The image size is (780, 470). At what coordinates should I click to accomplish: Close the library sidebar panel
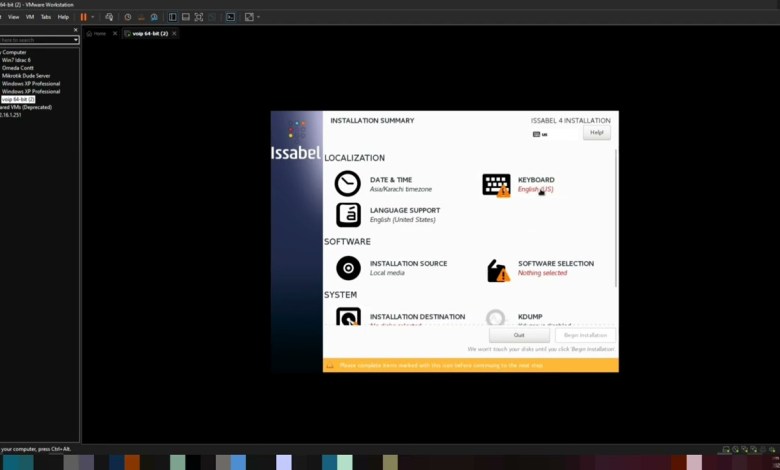pyautogui.click(x=76, y=30)
